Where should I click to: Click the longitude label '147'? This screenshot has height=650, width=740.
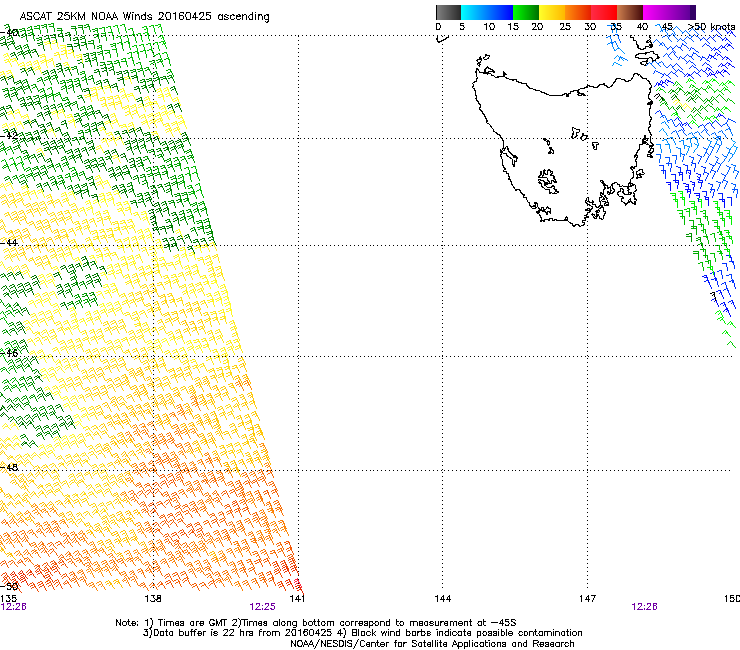588,599
